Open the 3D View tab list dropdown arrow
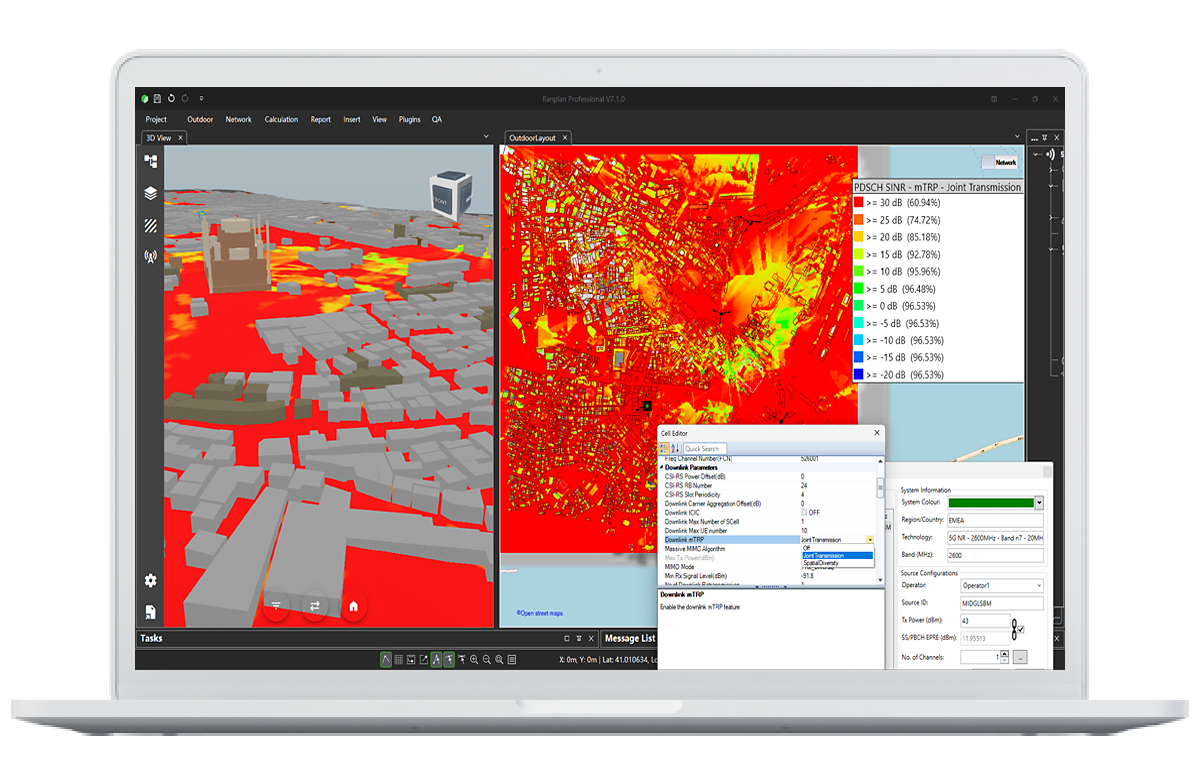Screen dimensions: 1200x783 coord(486,137)
